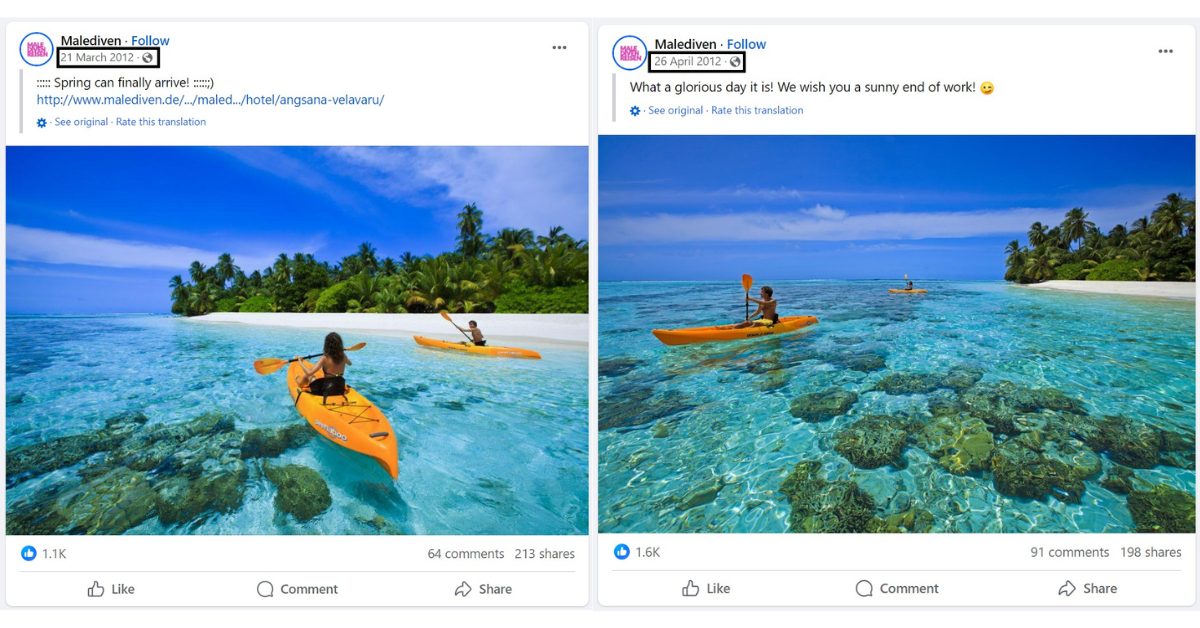This screenshot has height=628, width=1200.
Task: Open the angsana-velavaru hotel link
Action: point(210,100)
